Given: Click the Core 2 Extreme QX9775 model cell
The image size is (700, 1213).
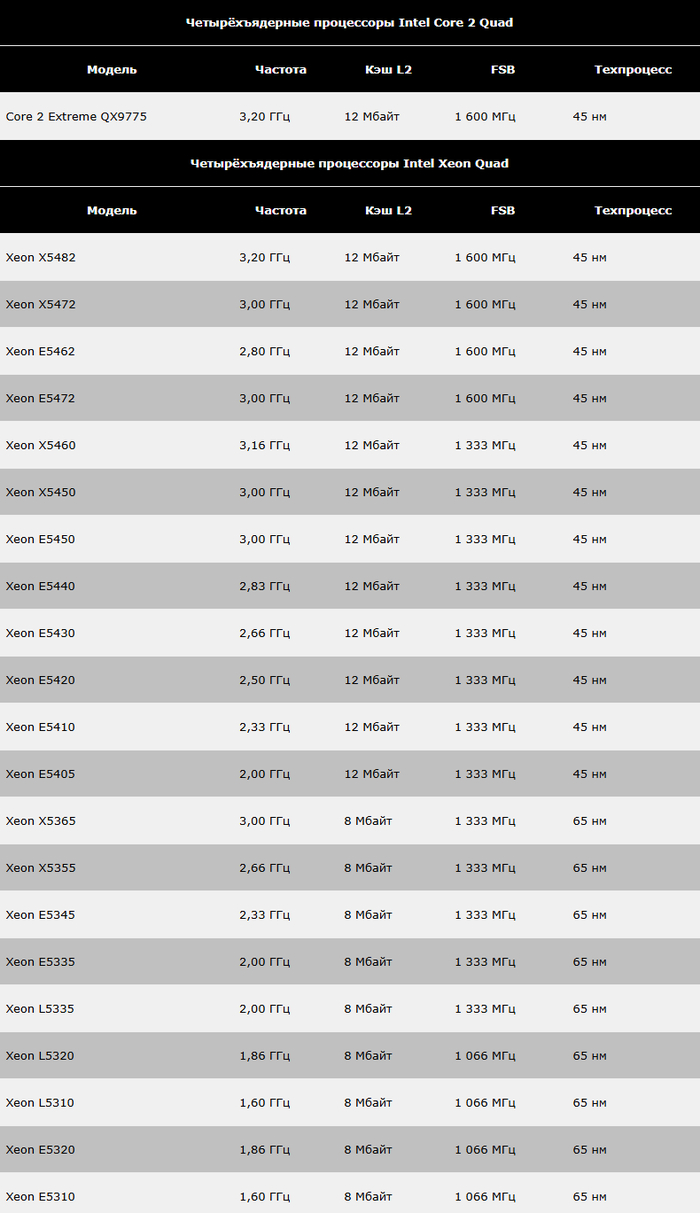Looking at the screenshot, I should (x=76, y=117).
